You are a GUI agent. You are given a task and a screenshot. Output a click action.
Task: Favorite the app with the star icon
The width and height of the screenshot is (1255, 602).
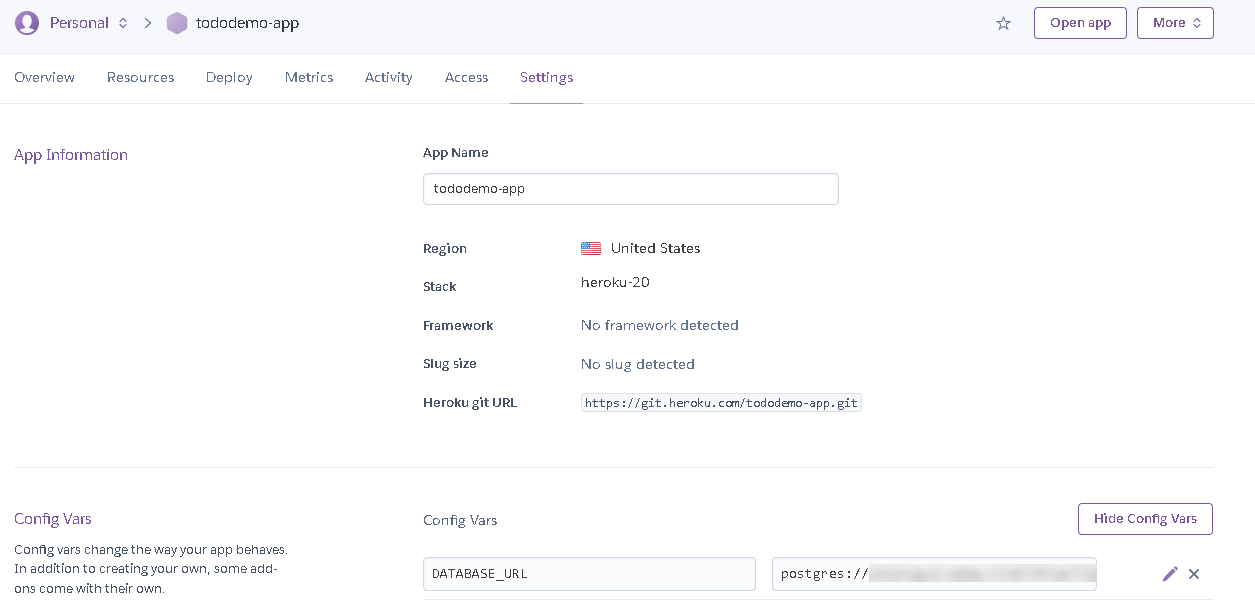click(1003, 23)
